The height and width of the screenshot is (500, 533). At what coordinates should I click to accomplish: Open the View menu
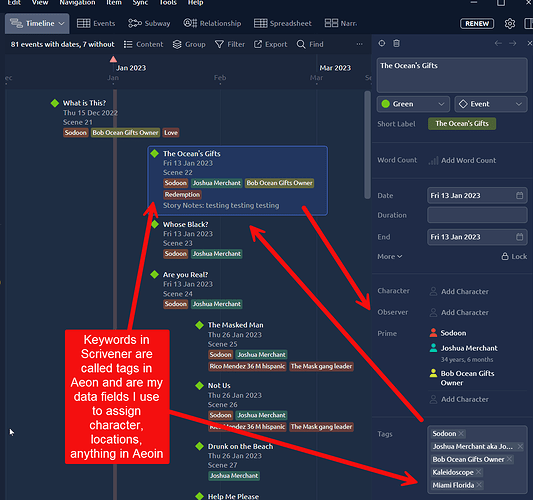coord(40,3)
